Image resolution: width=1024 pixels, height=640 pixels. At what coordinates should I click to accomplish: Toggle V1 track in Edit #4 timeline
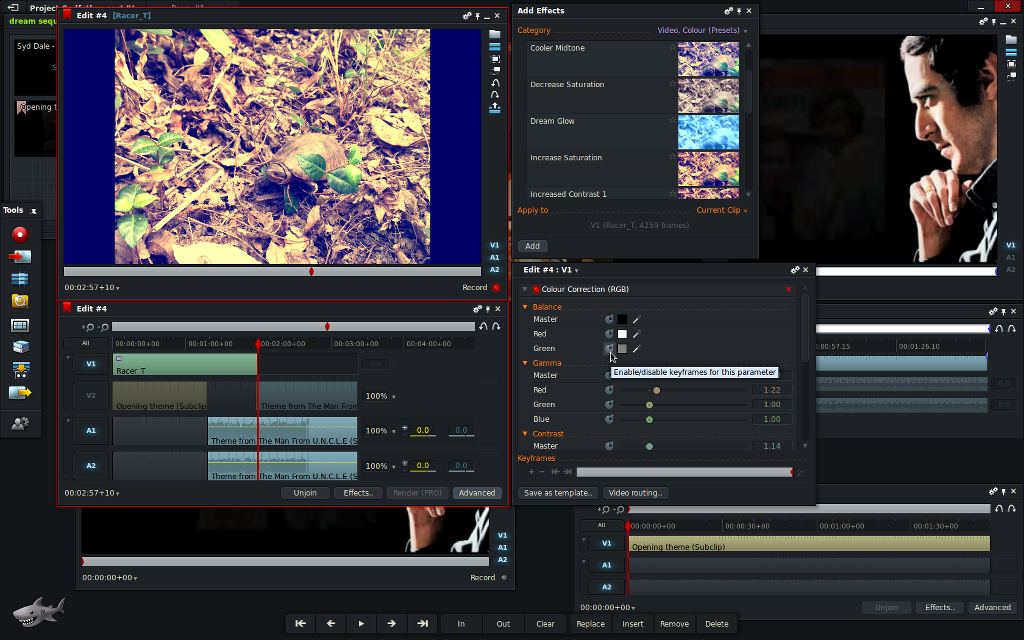pos(91,364)
